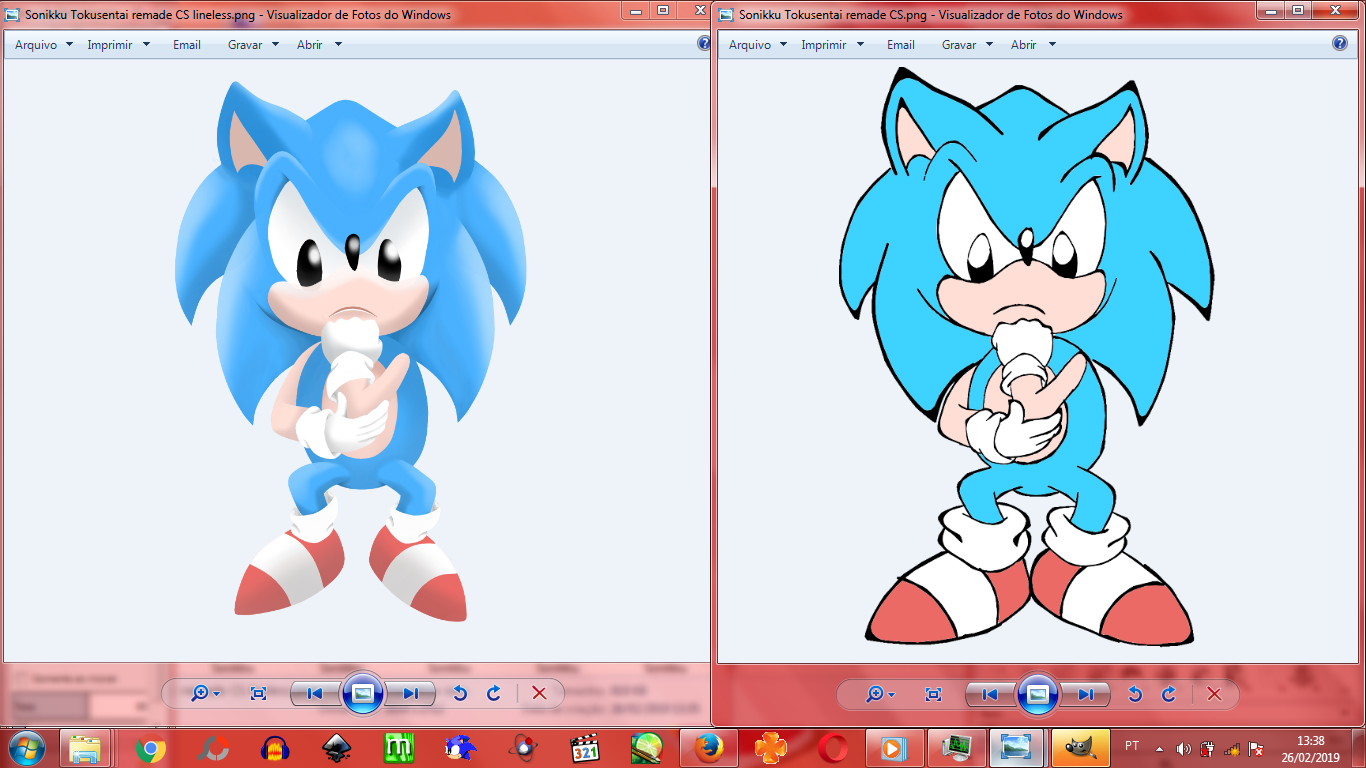Show actual size in the lineless.png viewer
The width and height of the screenshot is (1366, 768).
(258, 693)
